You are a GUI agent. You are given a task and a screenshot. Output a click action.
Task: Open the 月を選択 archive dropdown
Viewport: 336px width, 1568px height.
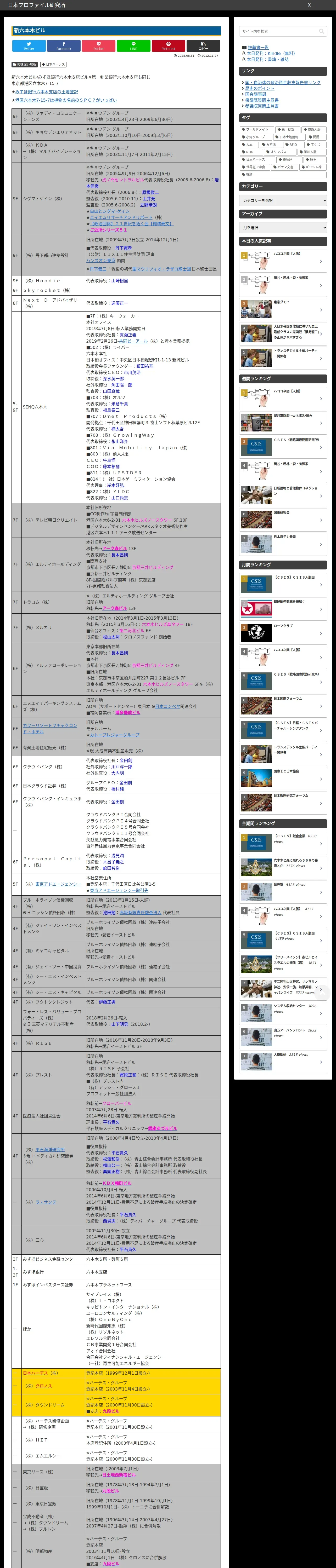click(283, 228)
